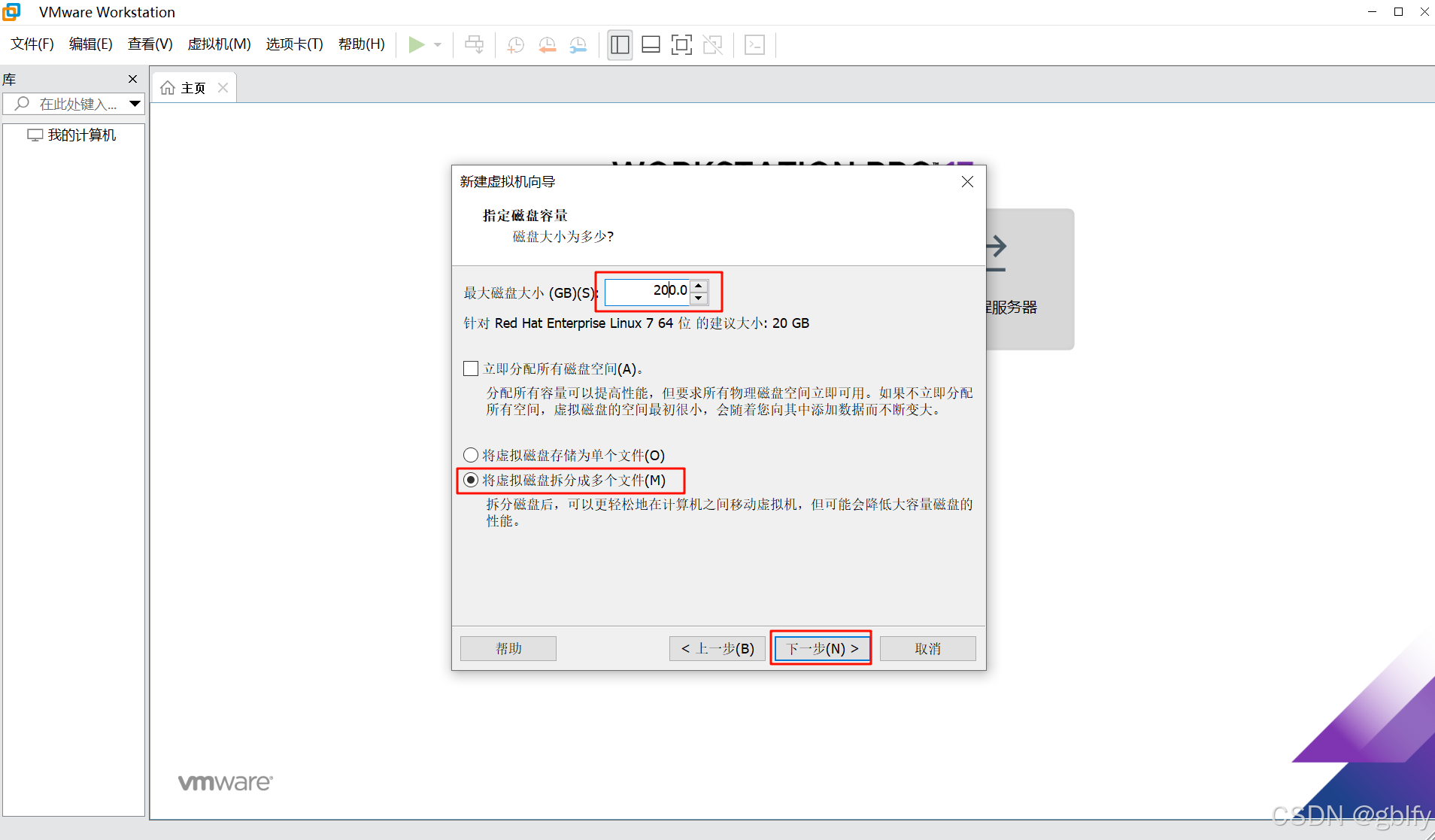Close the 新建虚拟机向导 dialog
Viewport: 1435px width, 840px height.
click(x=968, y=182)
